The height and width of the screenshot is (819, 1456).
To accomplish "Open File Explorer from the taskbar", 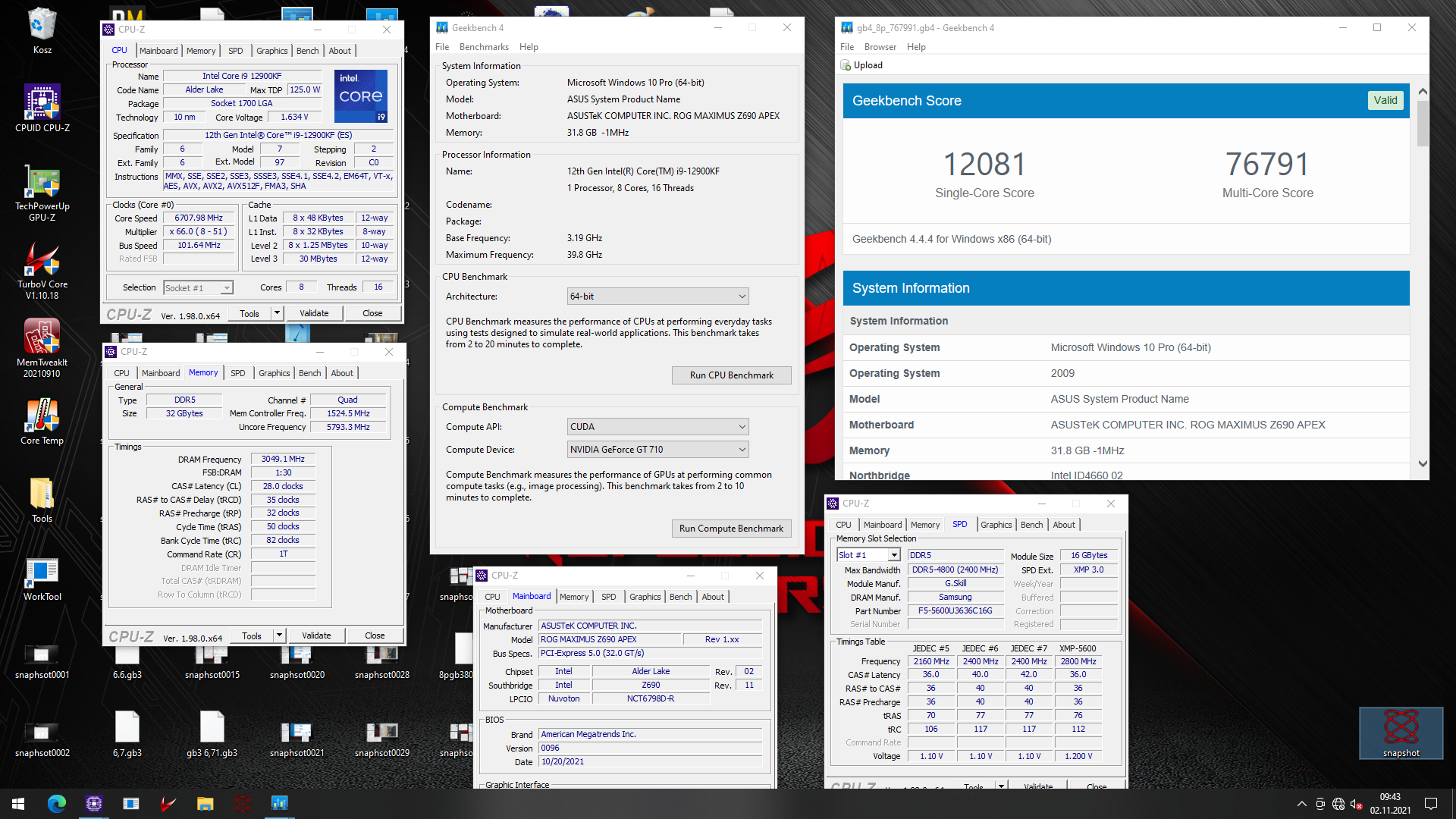I will [206, 804].
